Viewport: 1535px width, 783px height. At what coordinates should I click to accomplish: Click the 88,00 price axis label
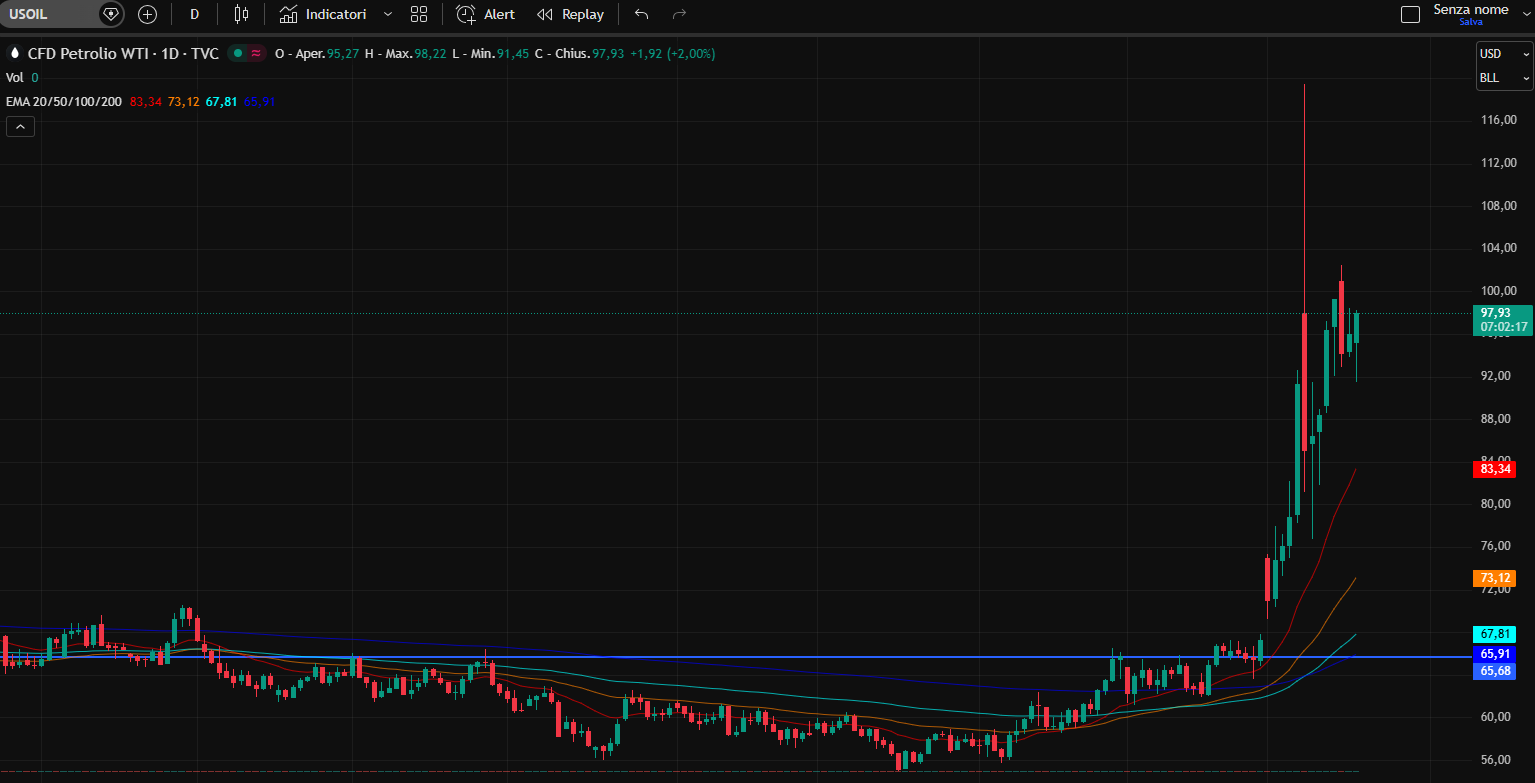coord(1498,419)
